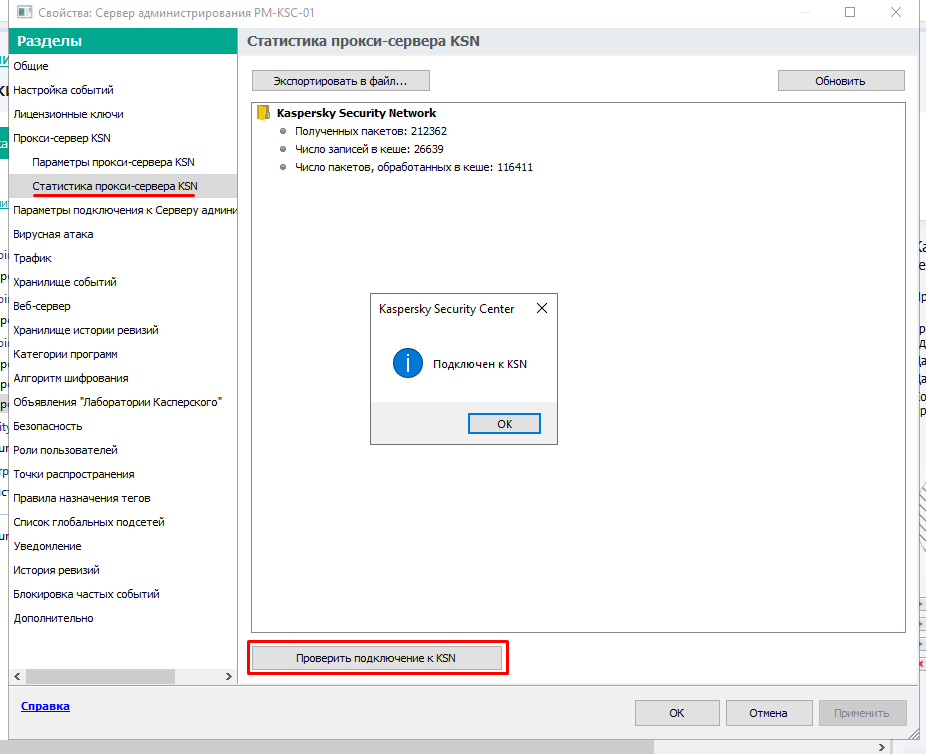Click the blue information icon in dialog

(407, 363)
